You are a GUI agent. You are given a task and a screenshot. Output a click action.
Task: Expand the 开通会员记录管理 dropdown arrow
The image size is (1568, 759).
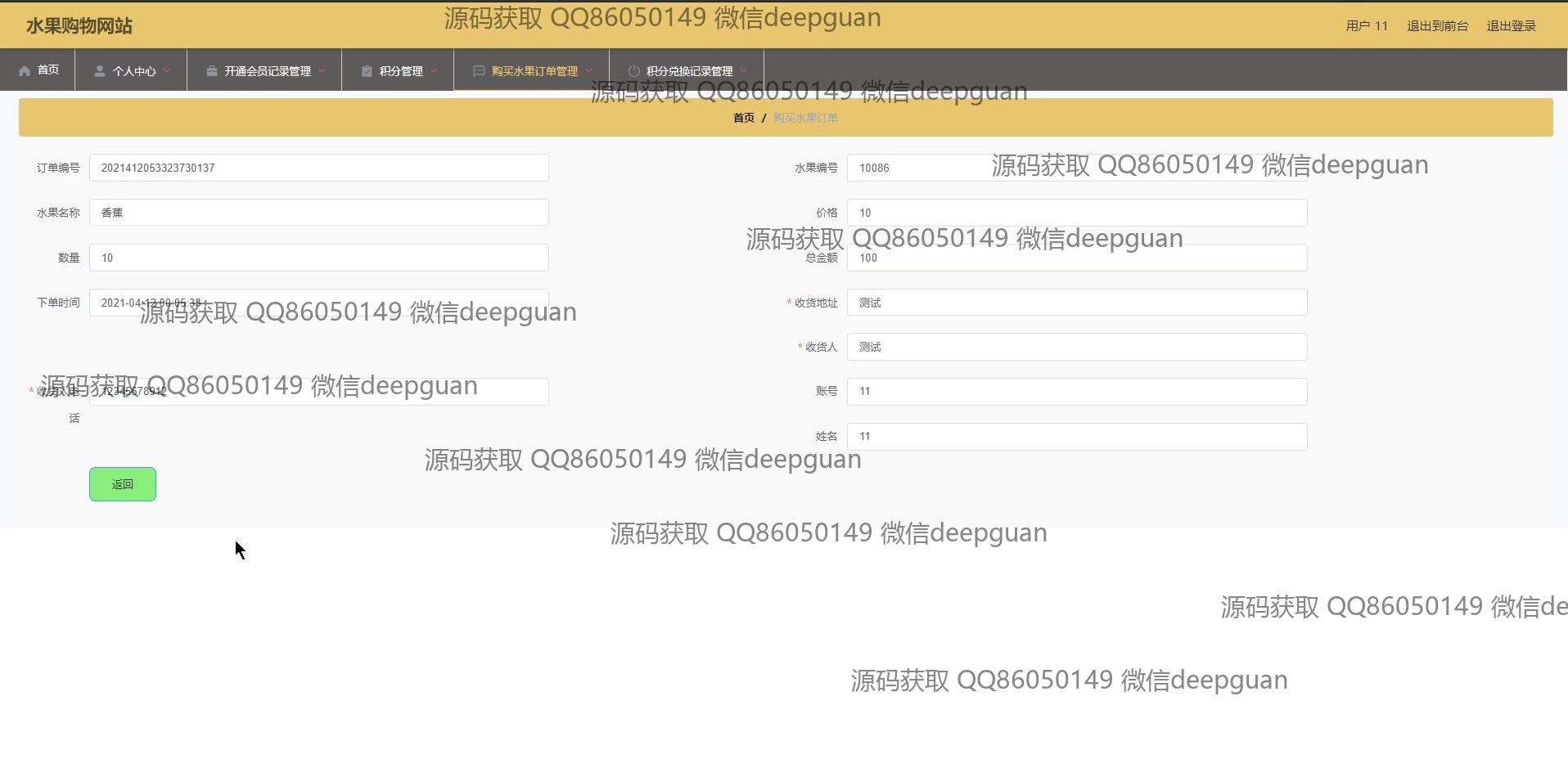[322, 71]
